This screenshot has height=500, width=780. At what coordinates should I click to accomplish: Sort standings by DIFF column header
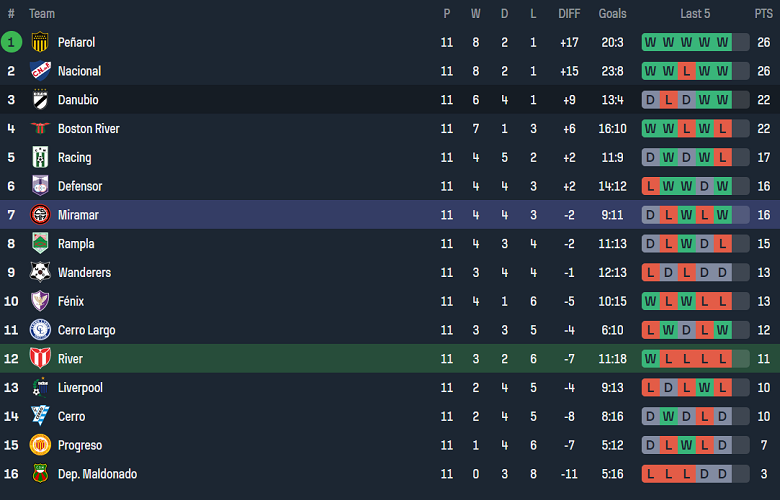569,14
